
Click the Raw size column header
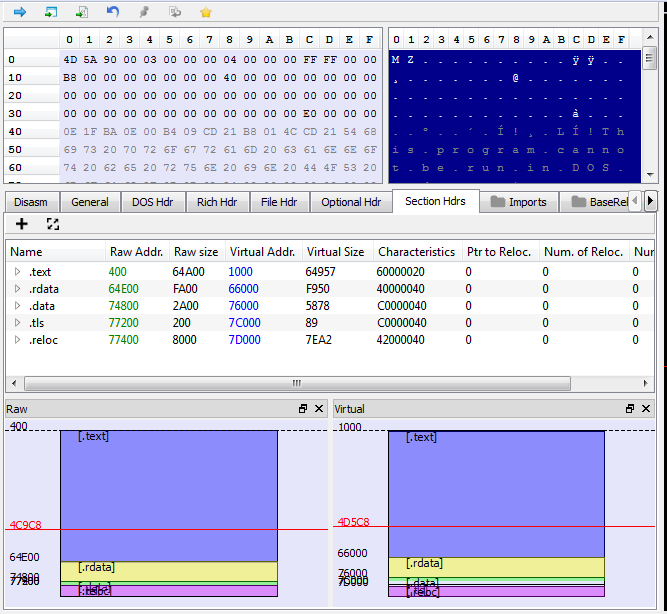pyautogui.click(x=197, y=252)
